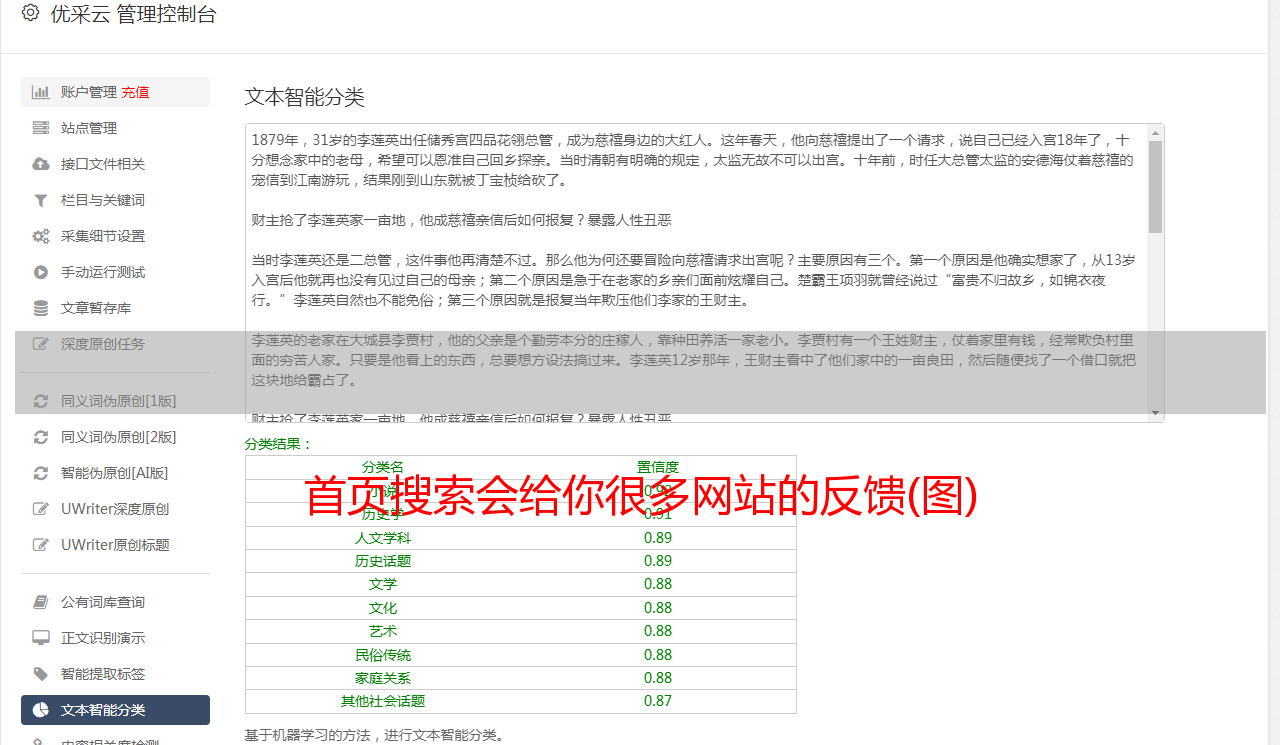1280x745 pixels.
Task: Click the 艺术 category cell
Action: (383, 631)
